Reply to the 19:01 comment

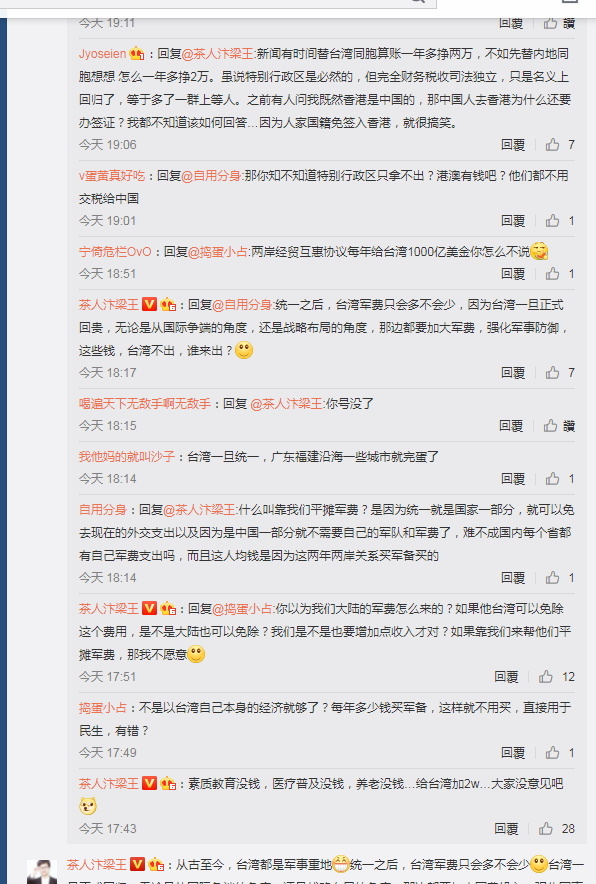tap(513, 220)
